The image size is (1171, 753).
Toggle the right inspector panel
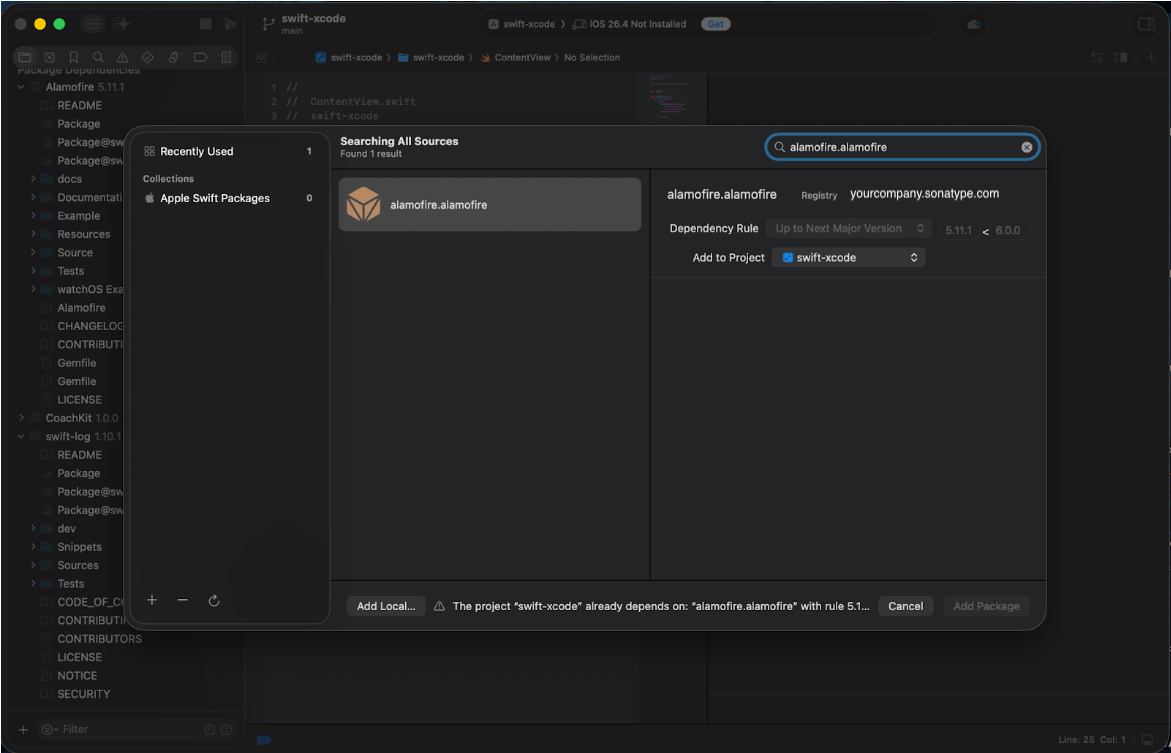[x=1146, y=24]
